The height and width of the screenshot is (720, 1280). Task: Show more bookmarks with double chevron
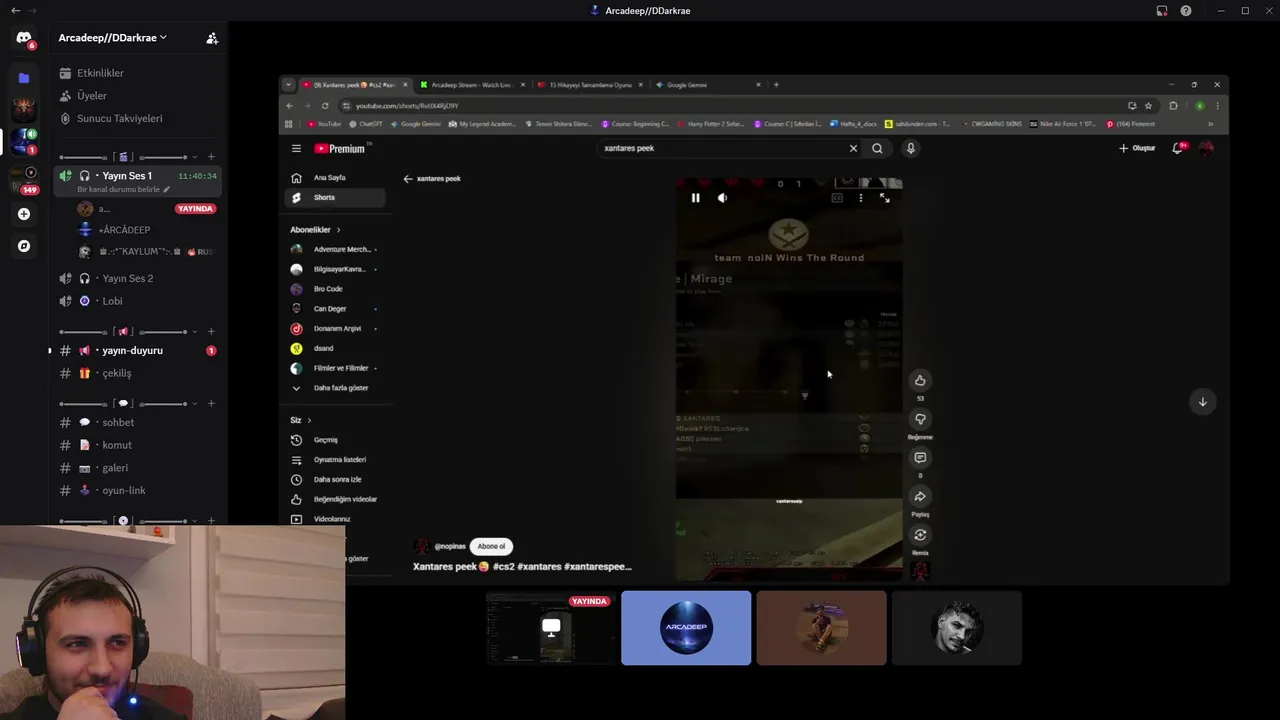(x=1210, y=124)
